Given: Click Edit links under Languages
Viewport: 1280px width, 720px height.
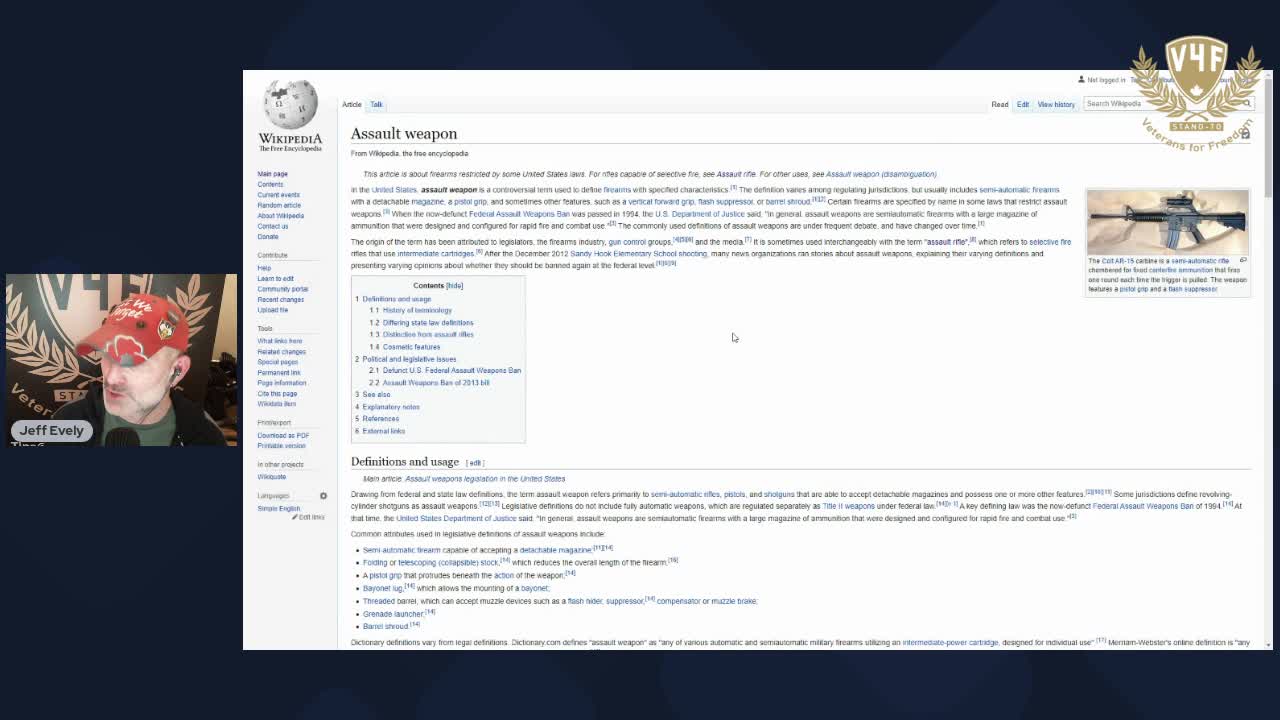Looking at the screenshot, I should pos(309,517).
